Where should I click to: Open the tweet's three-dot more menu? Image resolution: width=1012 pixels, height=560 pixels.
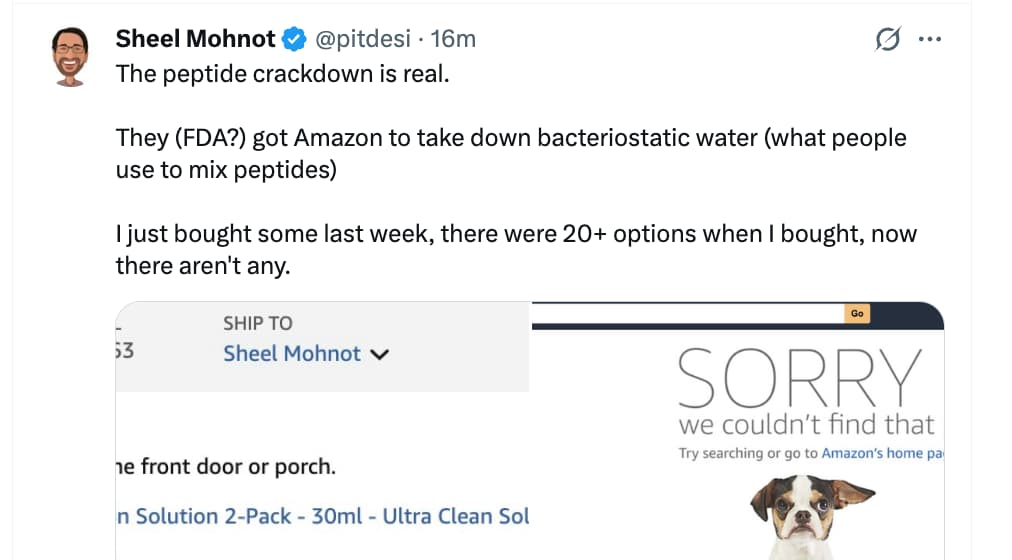930,40
